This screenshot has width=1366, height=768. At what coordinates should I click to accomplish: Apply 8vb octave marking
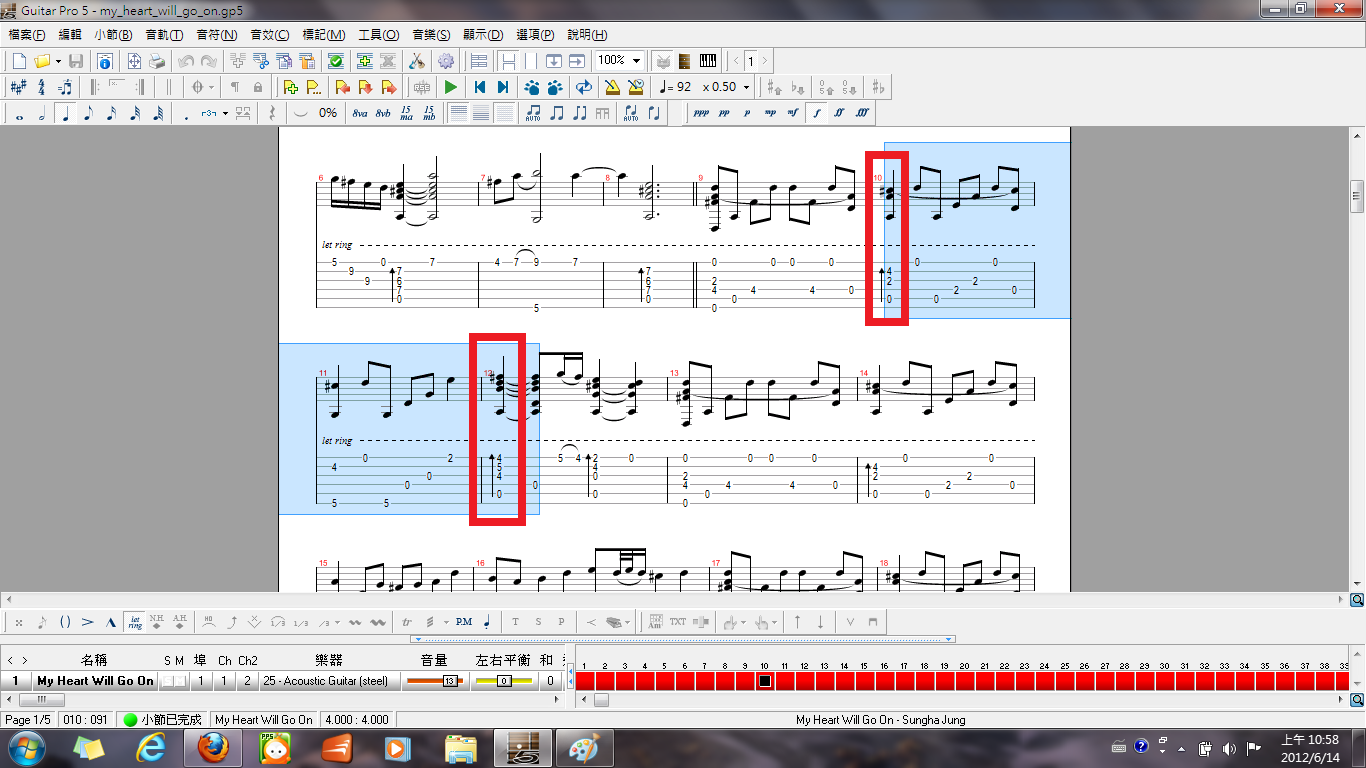tap(383, 113)
